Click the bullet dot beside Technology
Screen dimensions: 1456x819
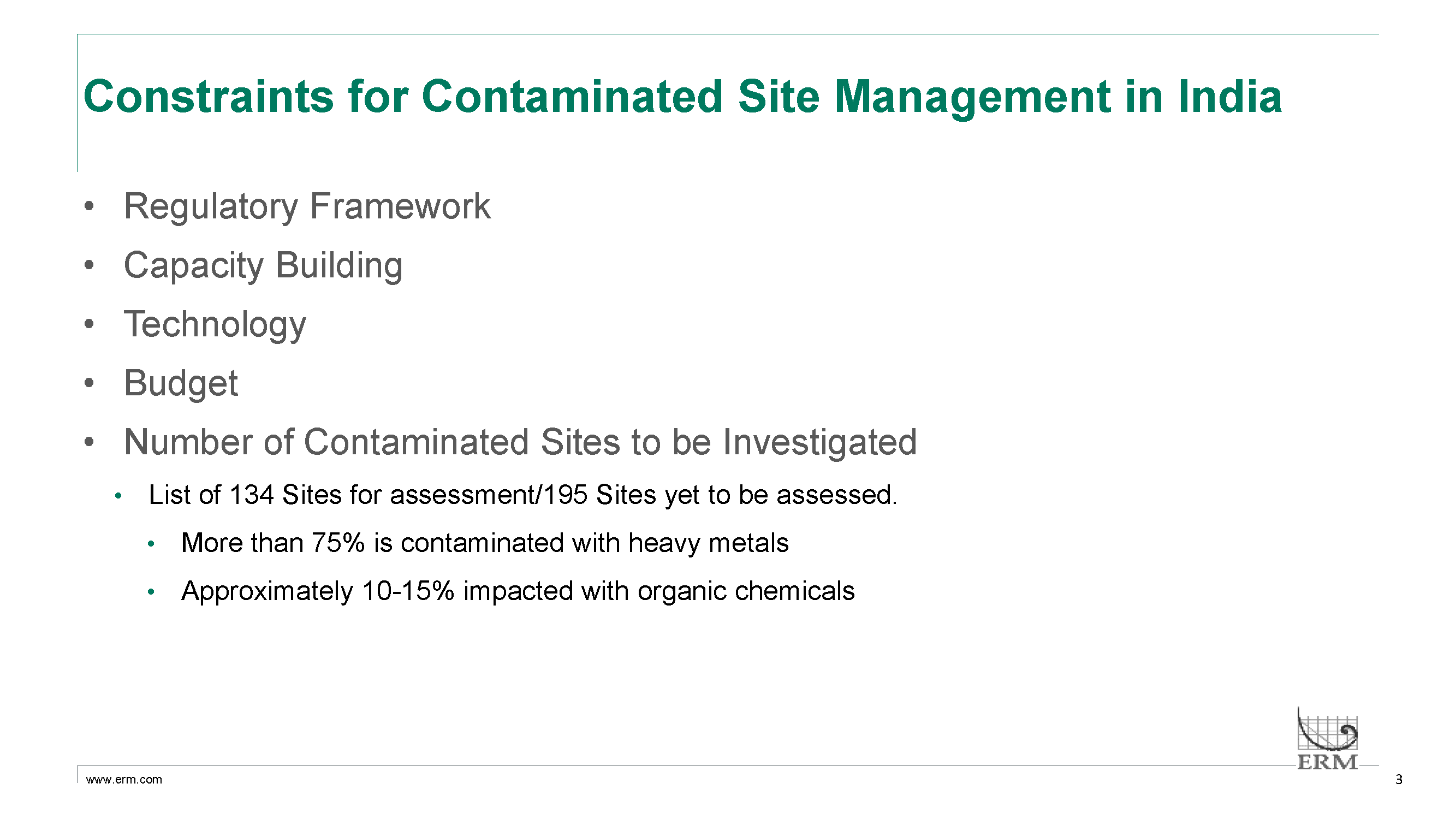[89, 324]
